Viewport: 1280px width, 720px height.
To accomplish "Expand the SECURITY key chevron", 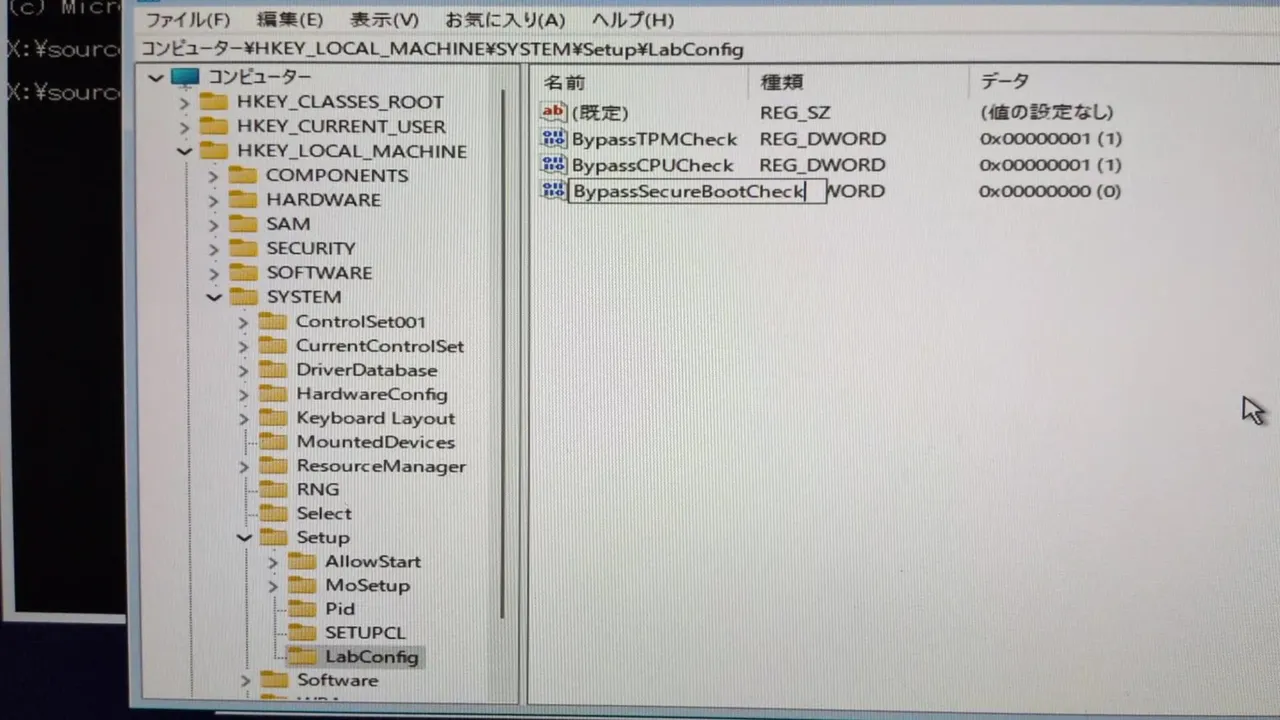I will coord(213,248).
